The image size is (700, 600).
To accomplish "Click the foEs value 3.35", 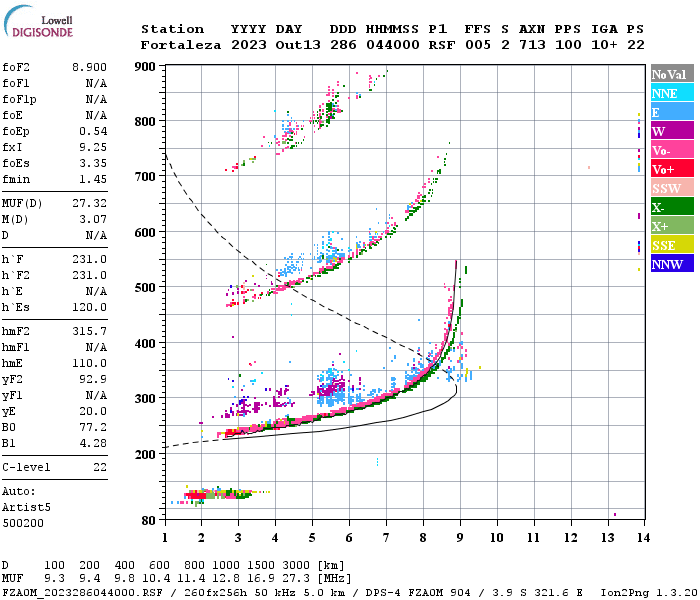I will [x=93, y=163].
